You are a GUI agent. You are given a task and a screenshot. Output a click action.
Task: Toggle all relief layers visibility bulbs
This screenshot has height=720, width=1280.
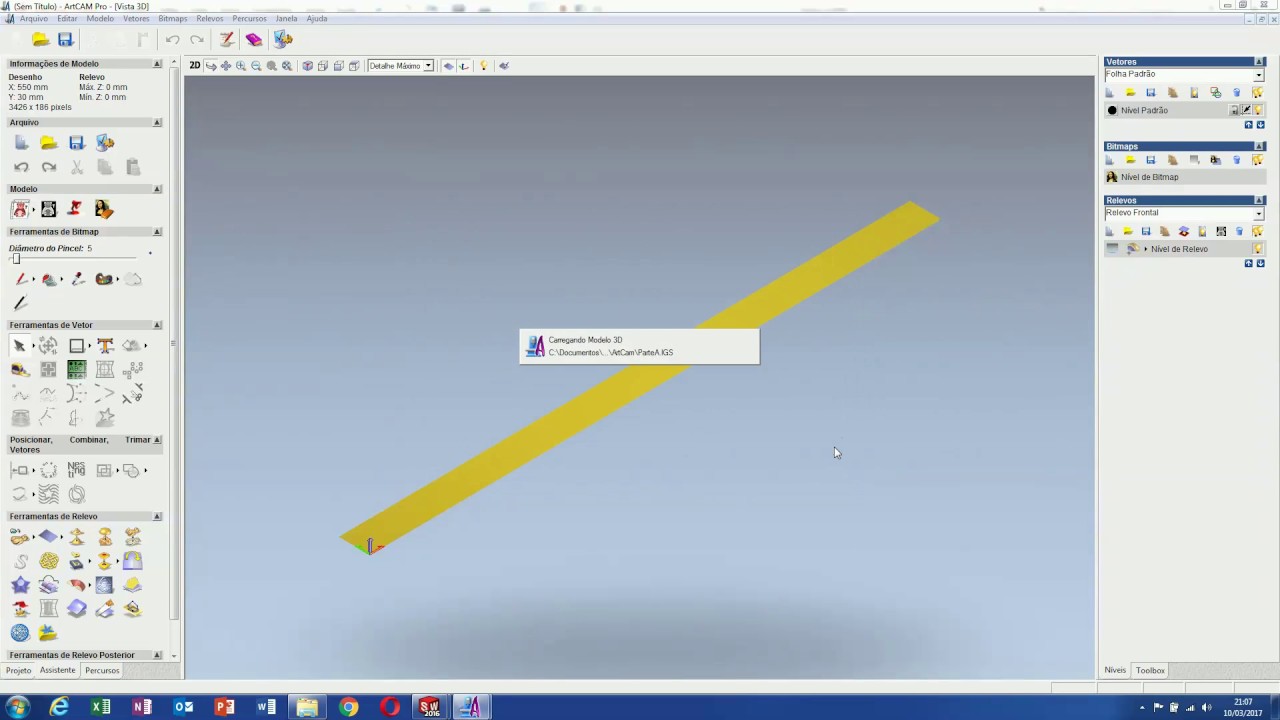[1258, 231]
